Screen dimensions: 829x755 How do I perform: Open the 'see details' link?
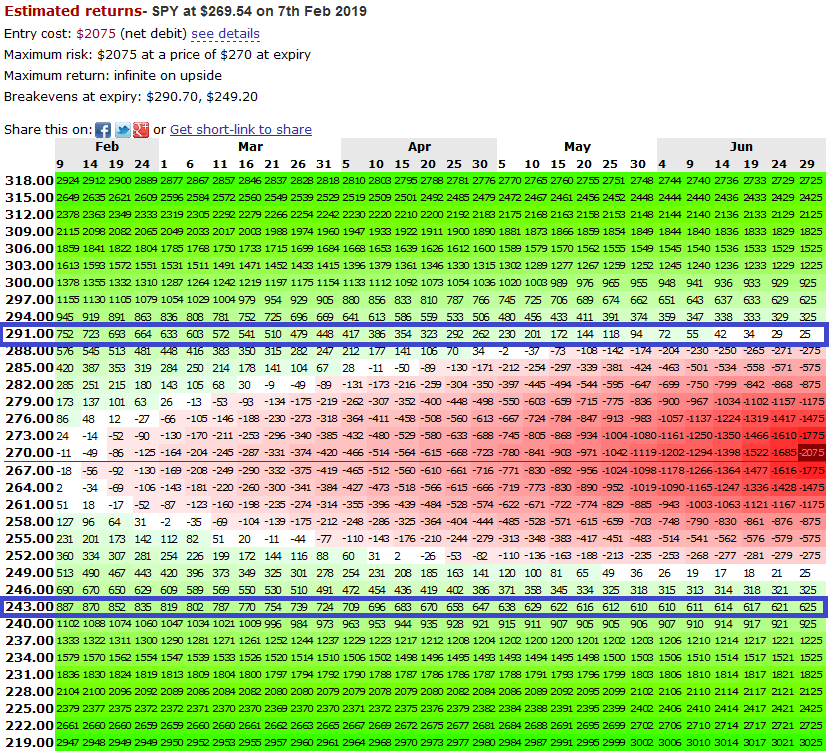225,34
